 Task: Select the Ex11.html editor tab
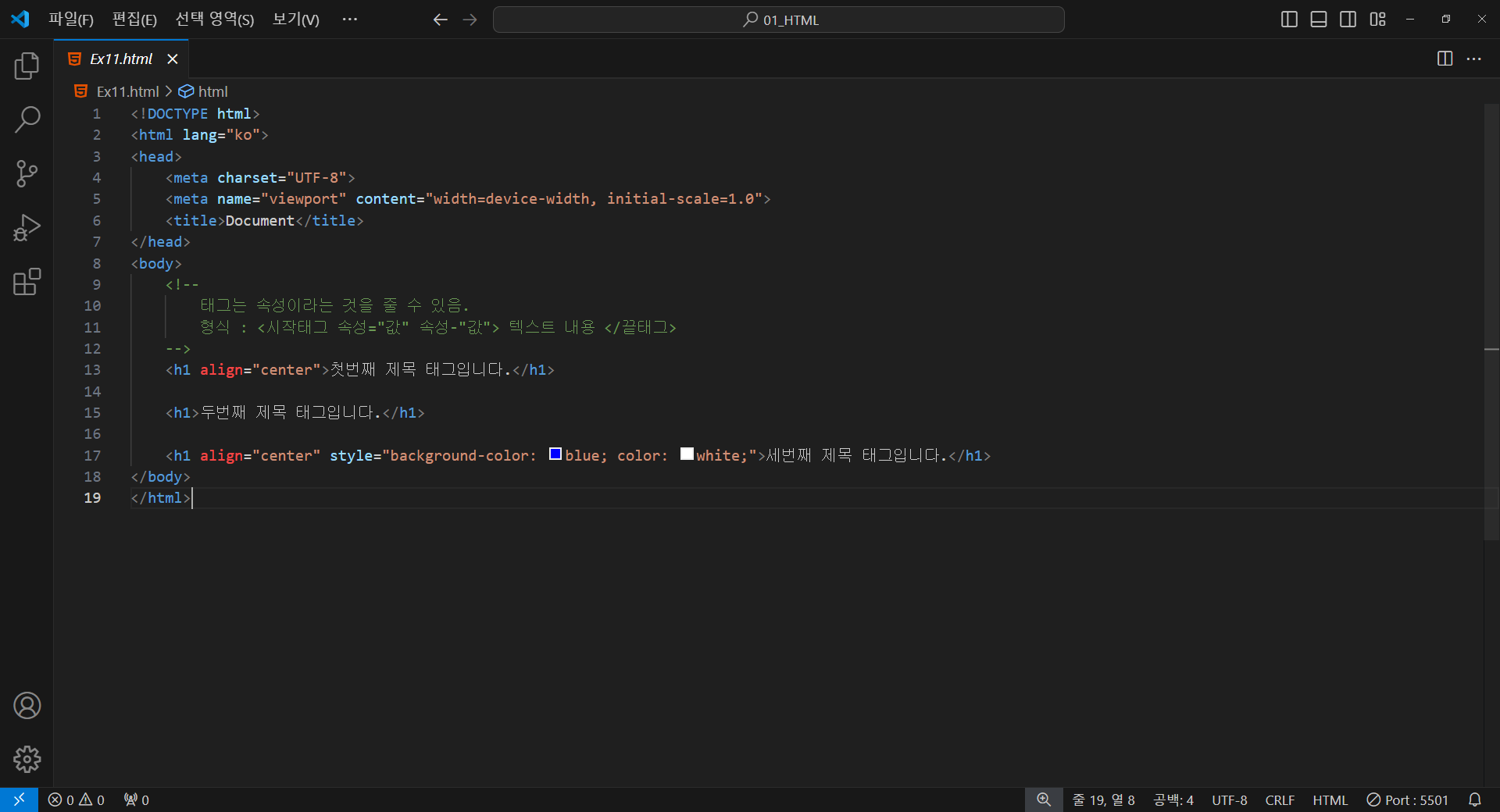click(121, 59)
